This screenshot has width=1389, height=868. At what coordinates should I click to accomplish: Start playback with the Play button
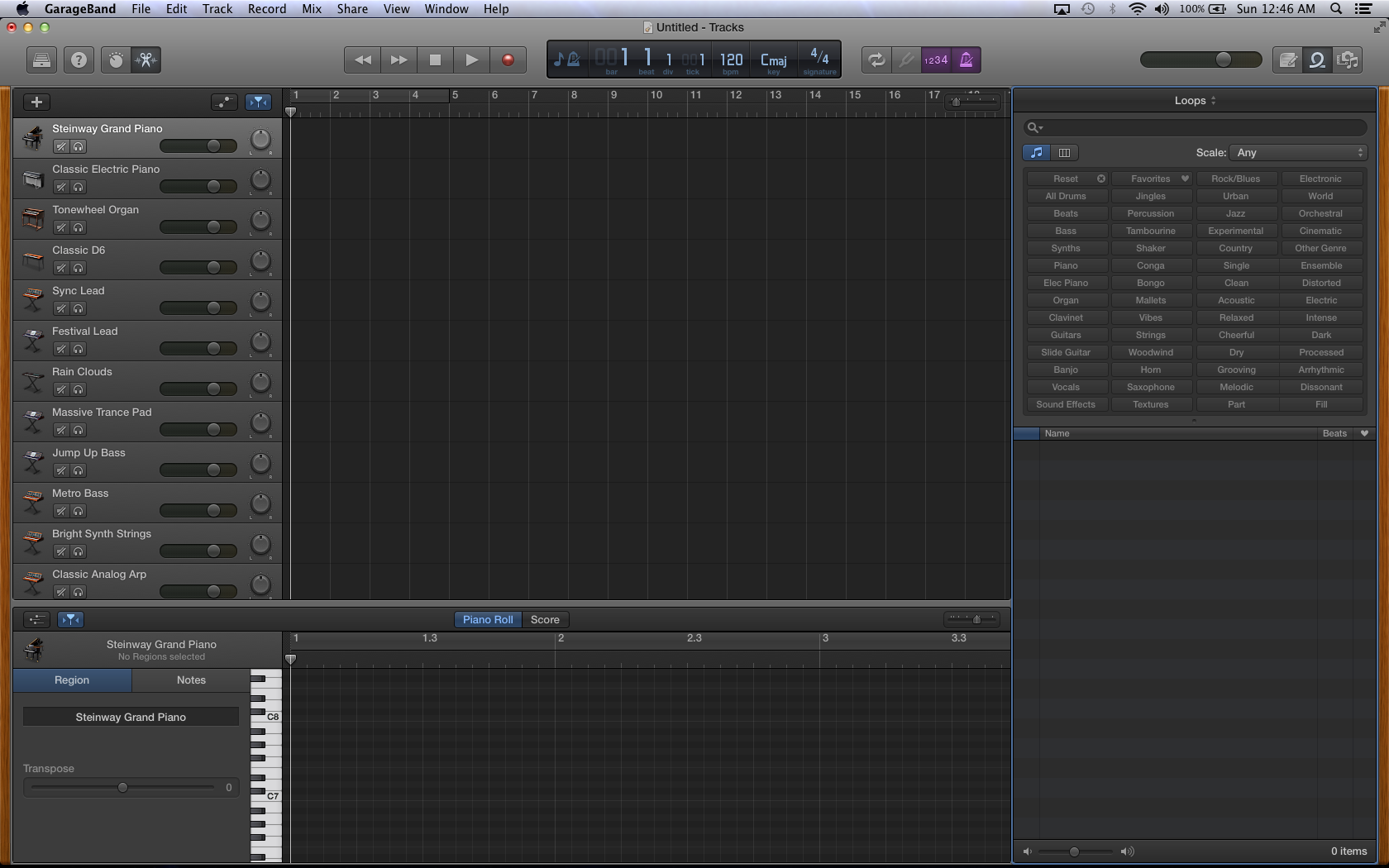(471, 60)
